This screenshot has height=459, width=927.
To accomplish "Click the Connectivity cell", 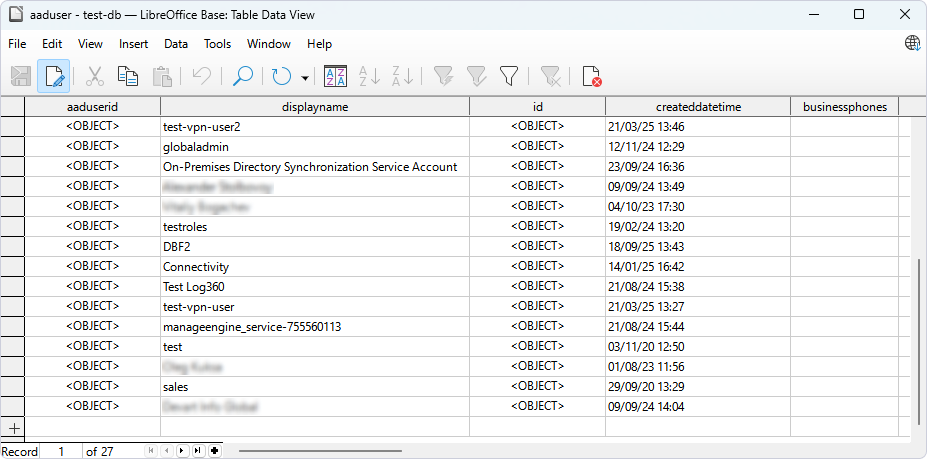I will (x=315, y=267).
